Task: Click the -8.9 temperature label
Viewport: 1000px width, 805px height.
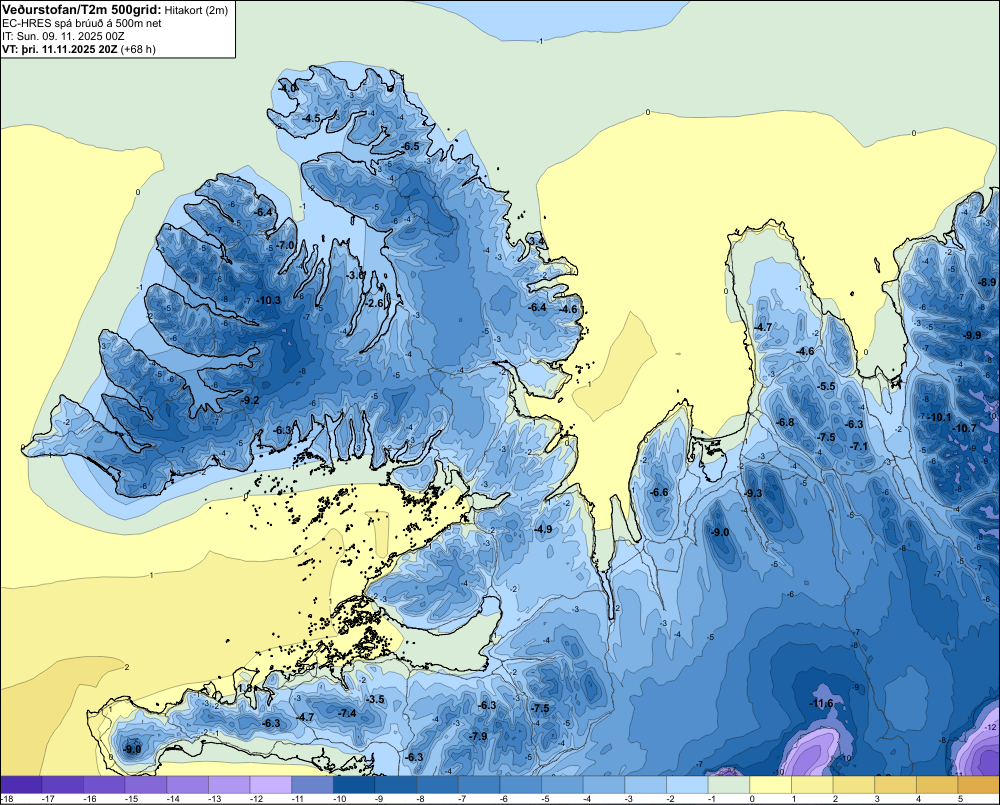Action: [987, 282]
